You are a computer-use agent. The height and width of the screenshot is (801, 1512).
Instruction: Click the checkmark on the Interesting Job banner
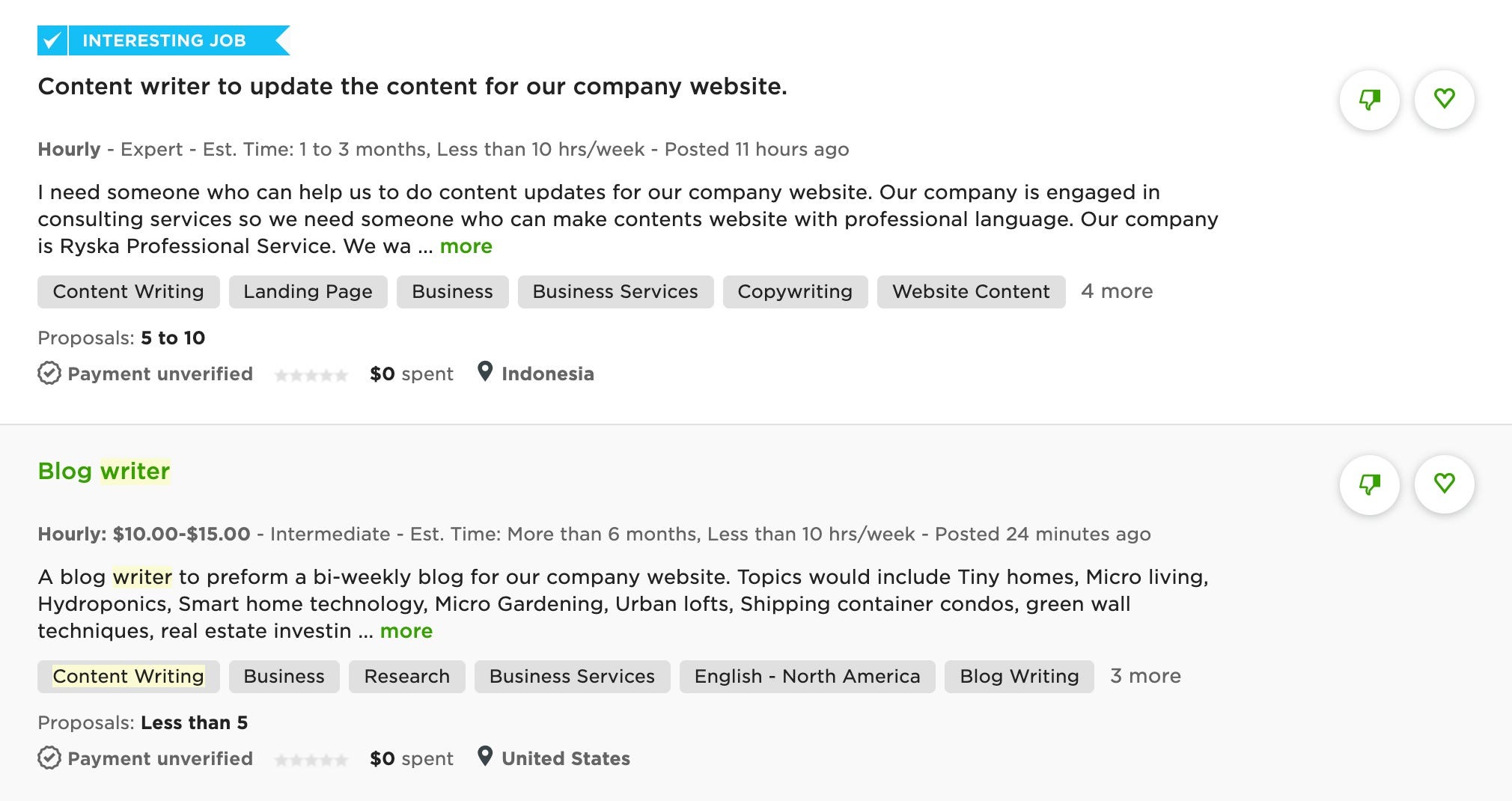(x=51, y=40)
